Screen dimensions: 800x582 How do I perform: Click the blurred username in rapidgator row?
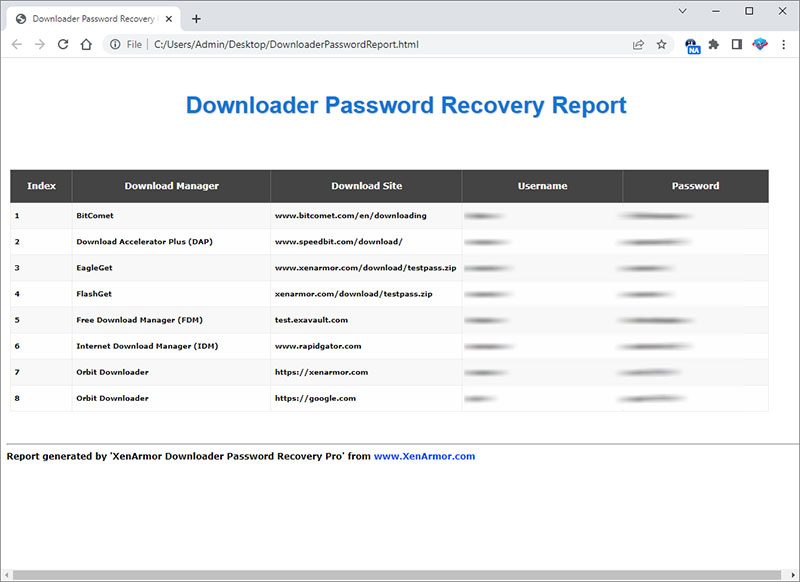[489, 346]
